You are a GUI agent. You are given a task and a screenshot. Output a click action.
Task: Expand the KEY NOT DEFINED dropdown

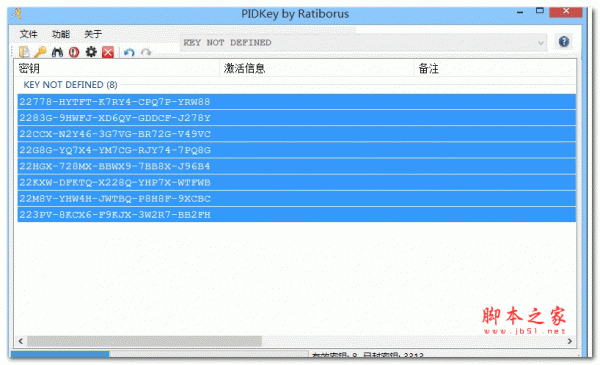point(540,42)
